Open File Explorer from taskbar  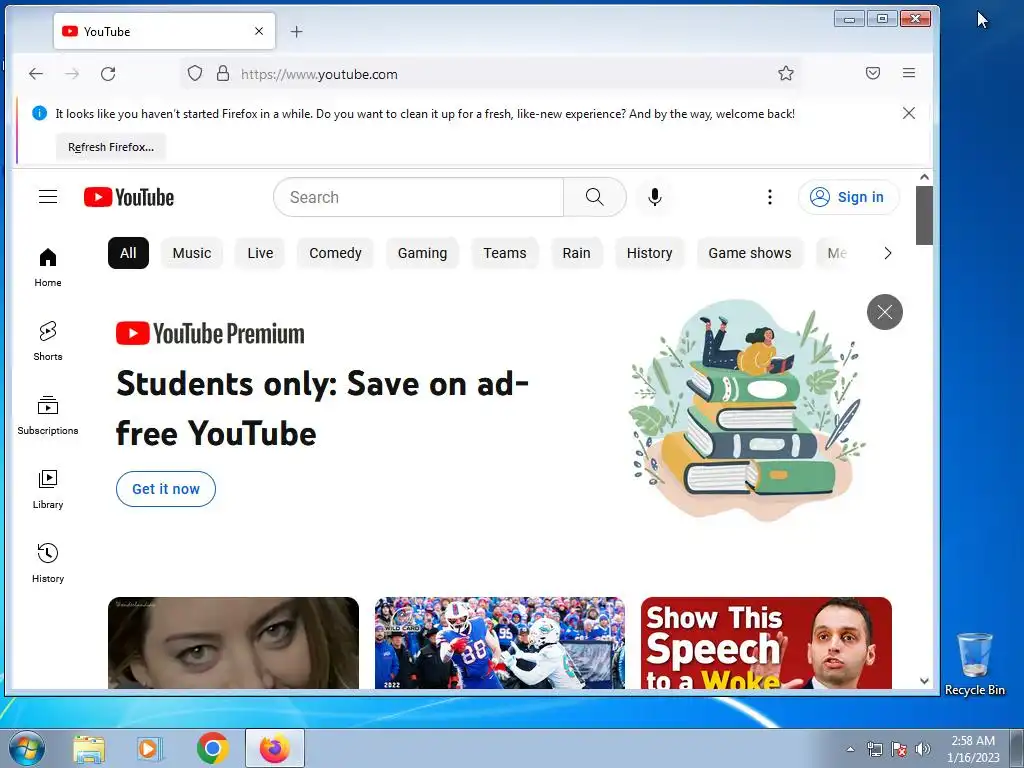(x=89, y=749)
